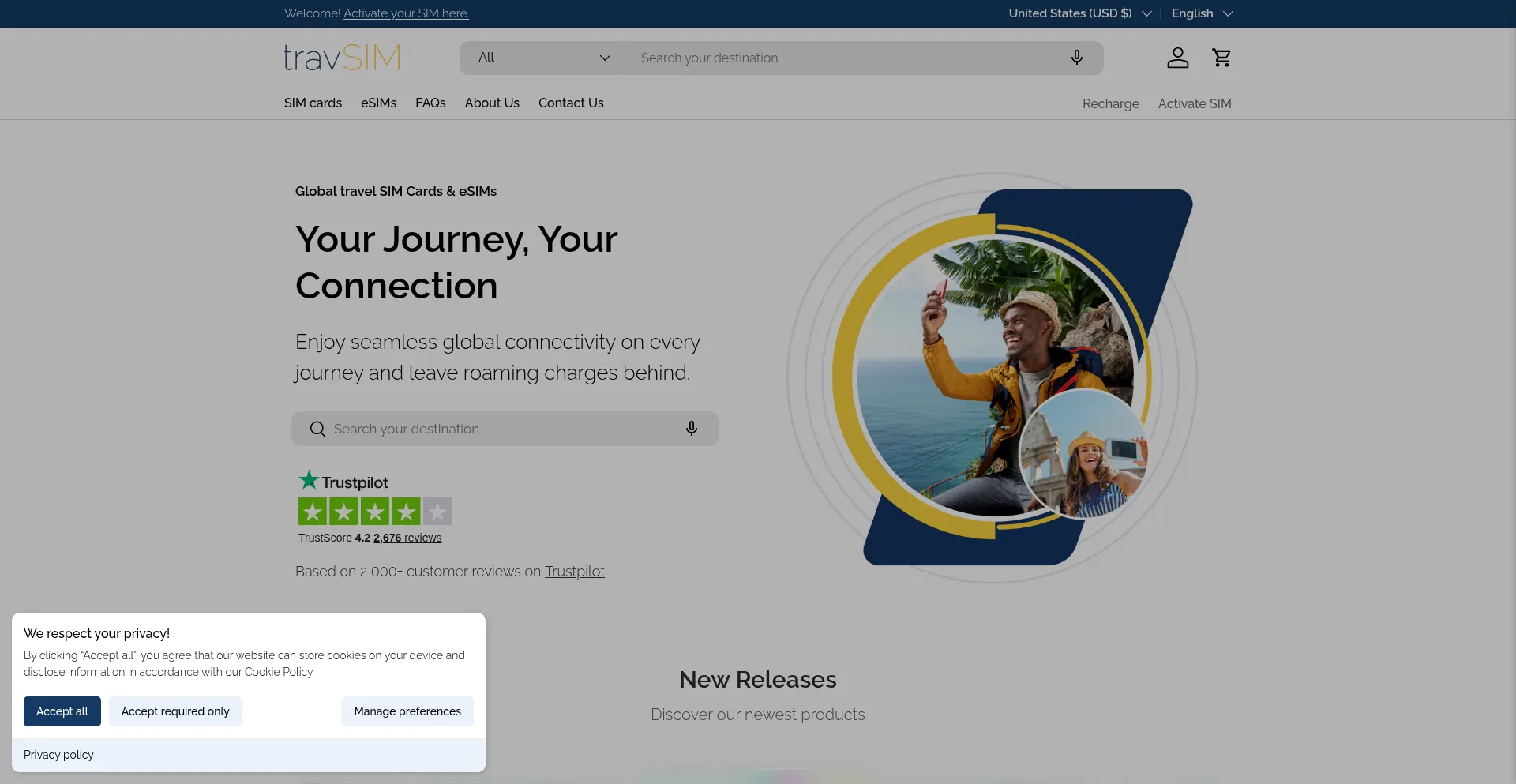Choose Accept required only
Image resolution: width=1516 pixels, height=784 pixels.
[175, 711]
